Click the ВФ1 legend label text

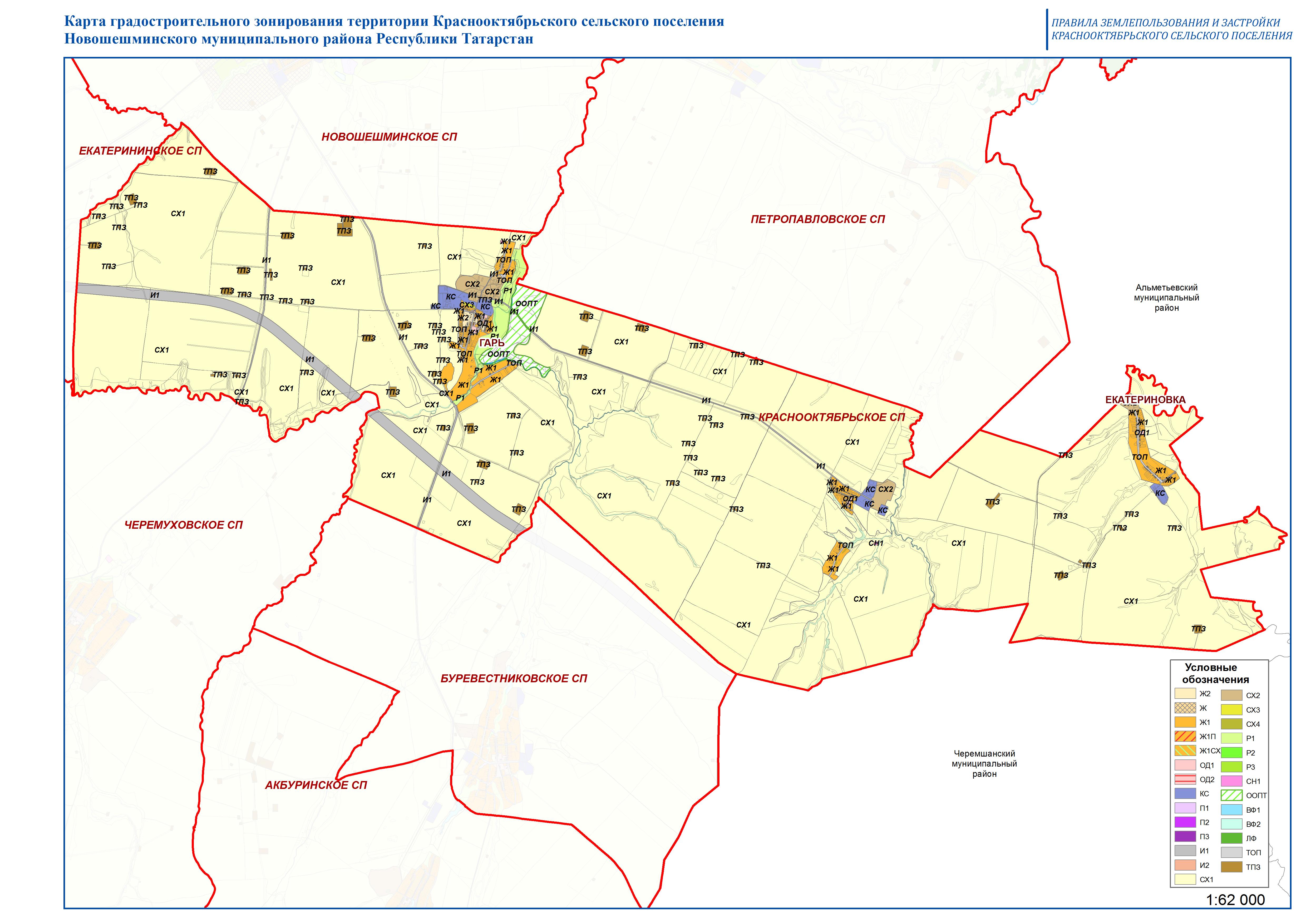click(1253, 810)
